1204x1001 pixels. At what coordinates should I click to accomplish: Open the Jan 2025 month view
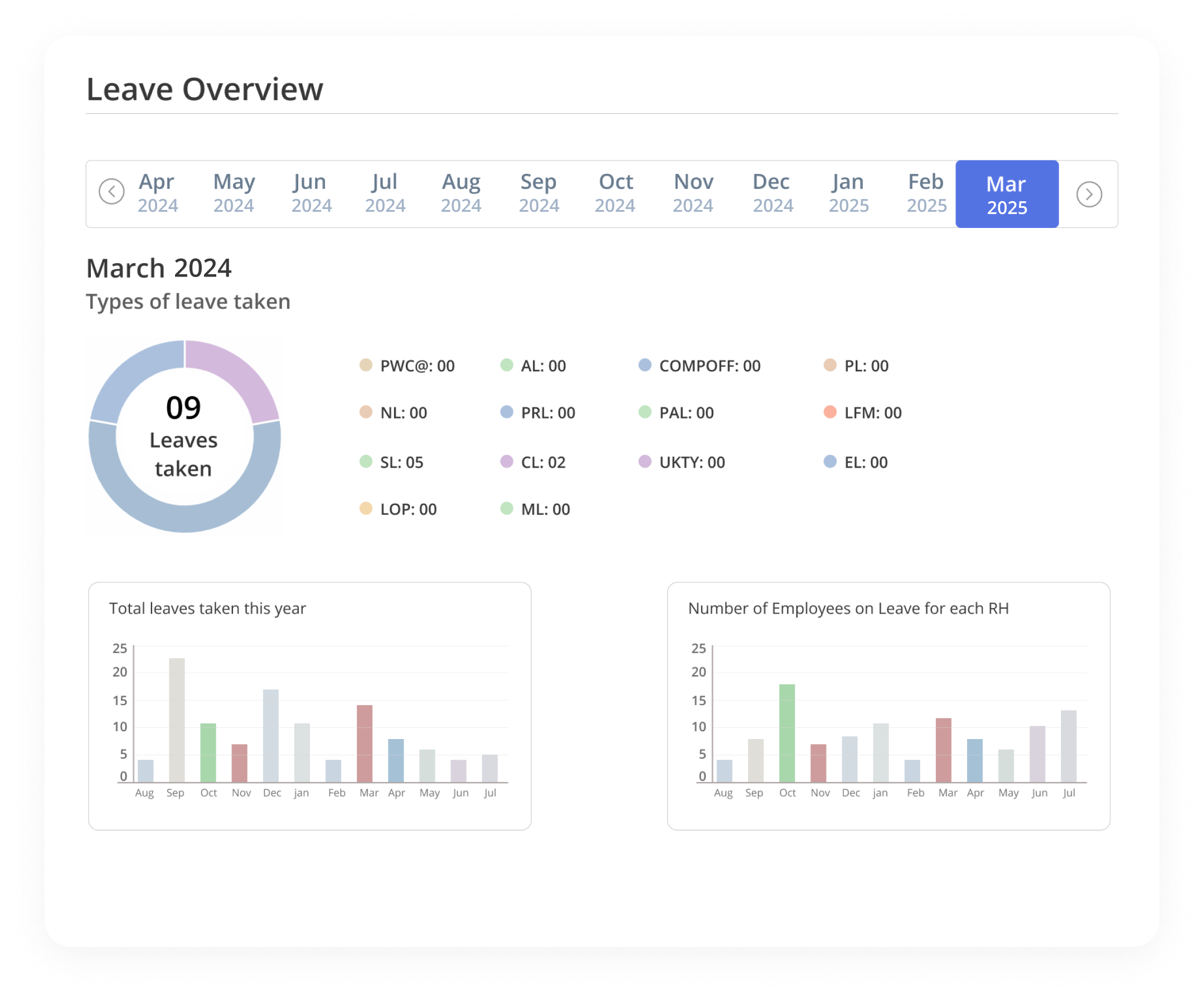point(848,194)
